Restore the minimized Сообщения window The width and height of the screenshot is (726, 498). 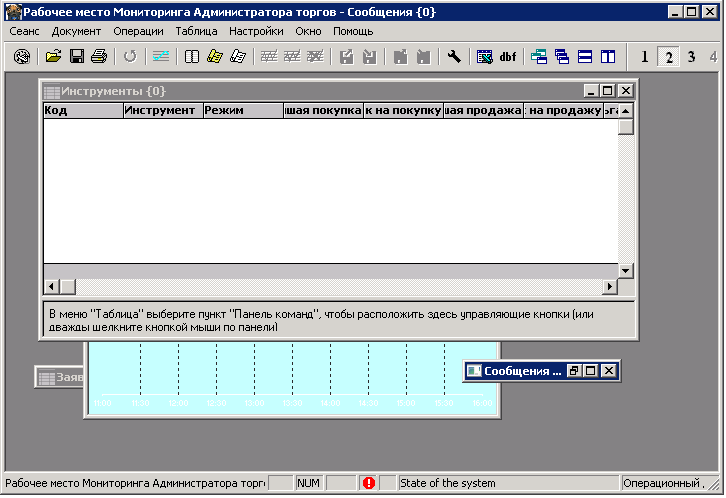click(x=574, y=371)
